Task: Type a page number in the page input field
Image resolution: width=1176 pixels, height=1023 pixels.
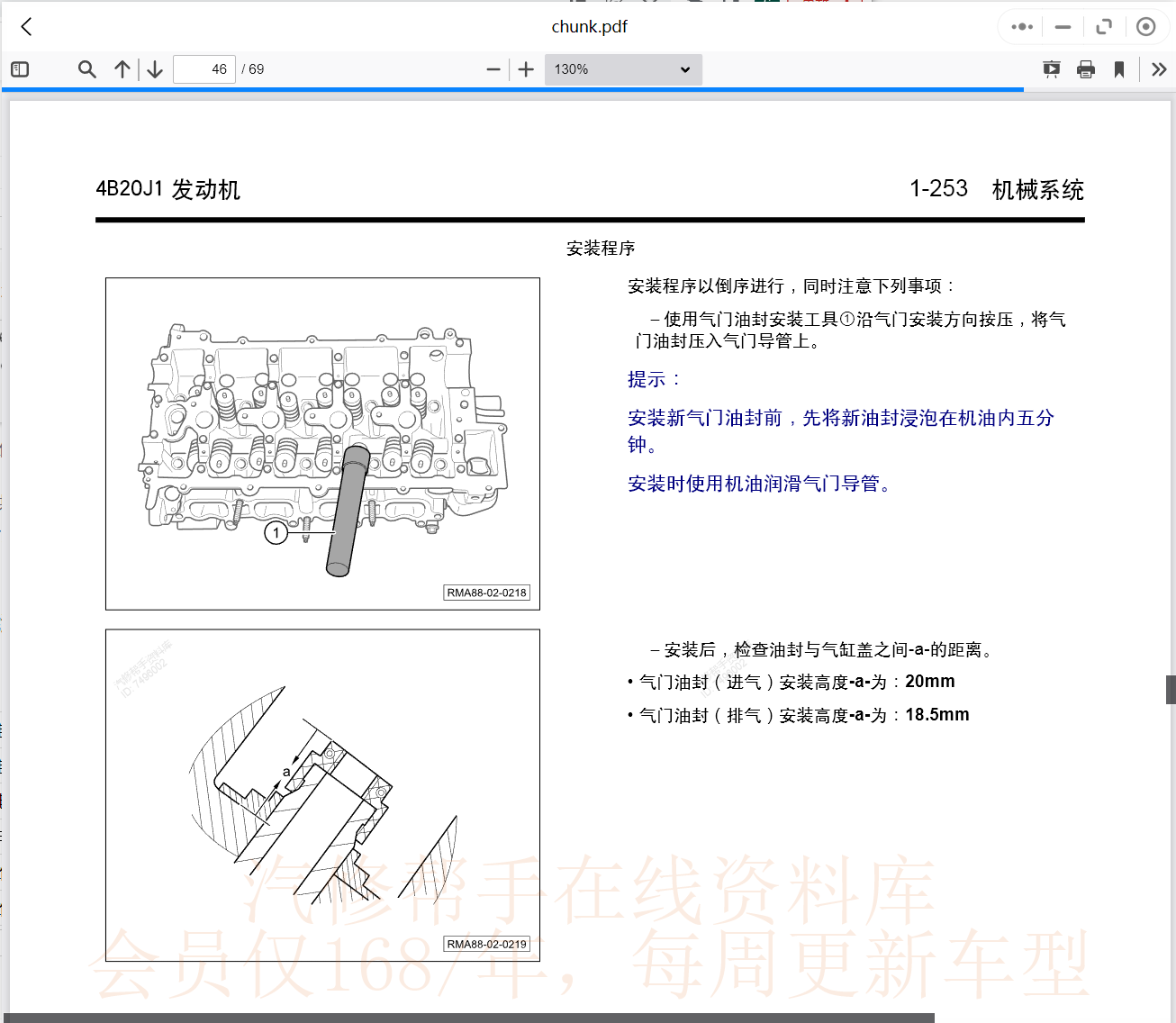Action: click(x=204, y=68)
